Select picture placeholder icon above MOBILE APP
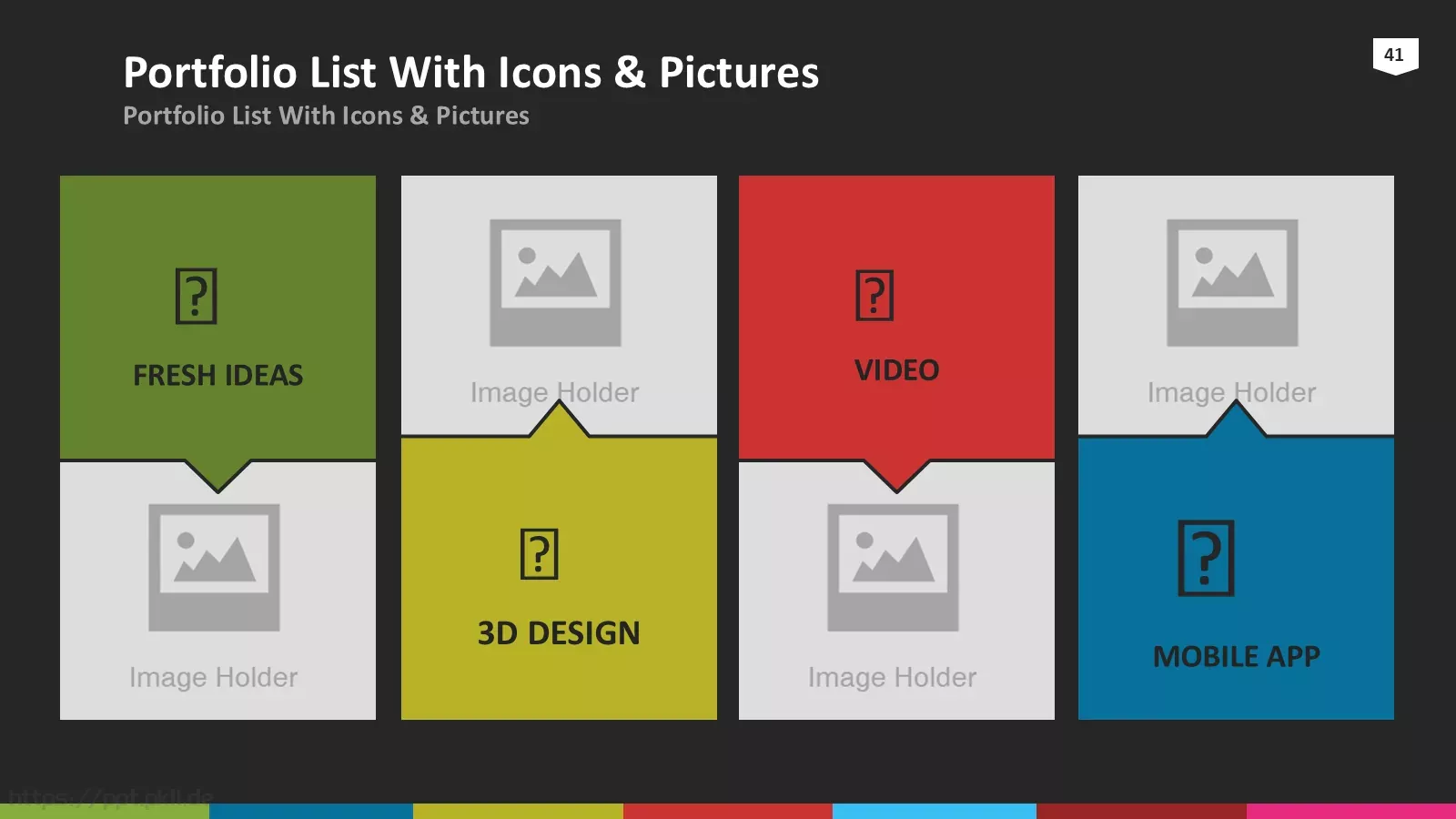 (1232, 282)
